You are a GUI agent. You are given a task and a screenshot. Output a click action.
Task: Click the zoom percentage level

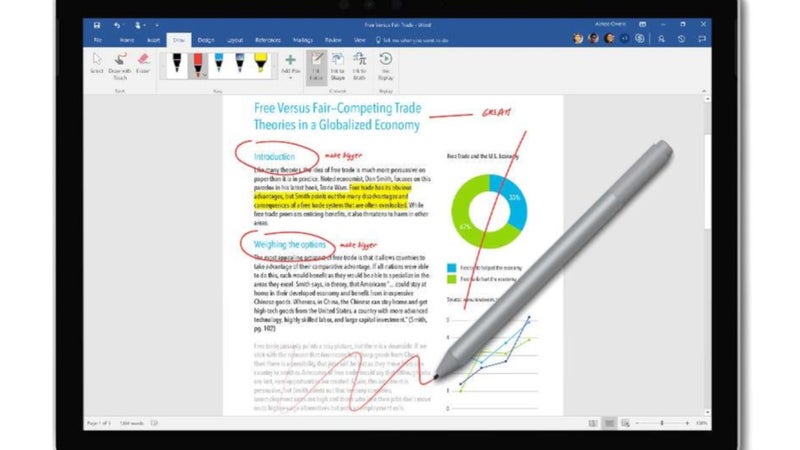point(702,423)
